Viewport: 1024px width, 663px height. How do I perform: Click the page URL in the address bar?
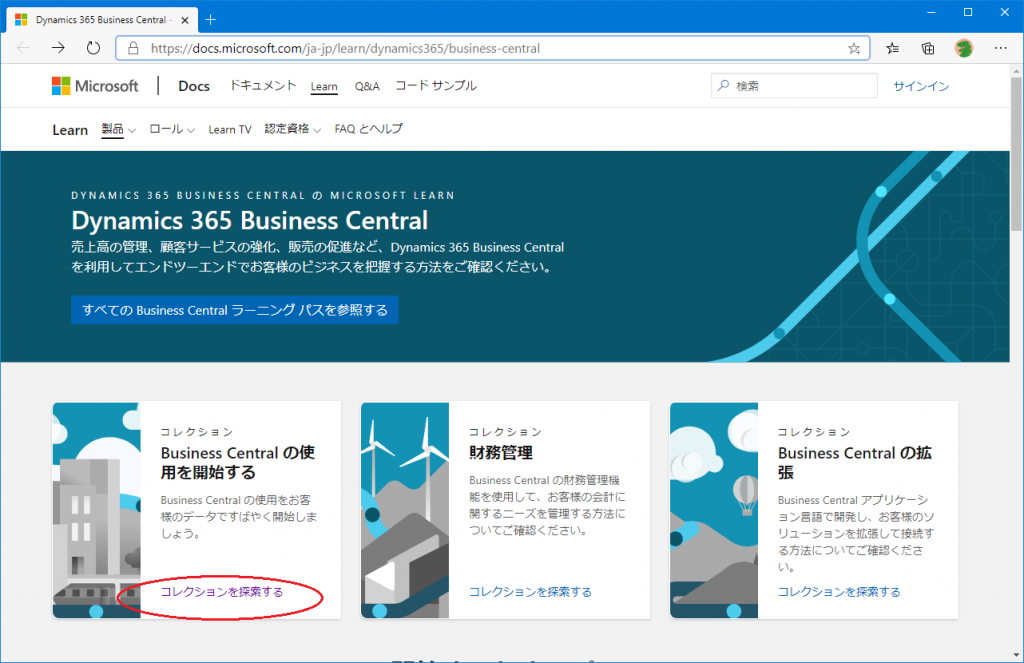click(345, 48)
